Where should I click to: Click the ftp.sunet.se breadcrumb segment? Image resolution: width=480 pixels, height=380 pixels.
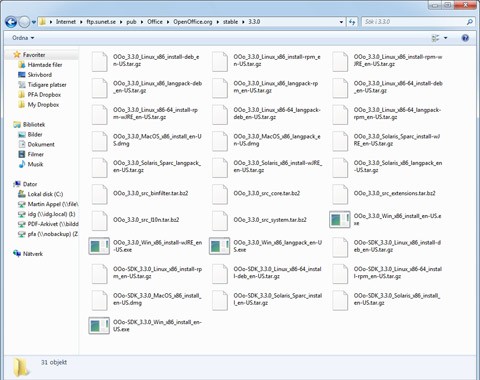[x=101, y=22]
